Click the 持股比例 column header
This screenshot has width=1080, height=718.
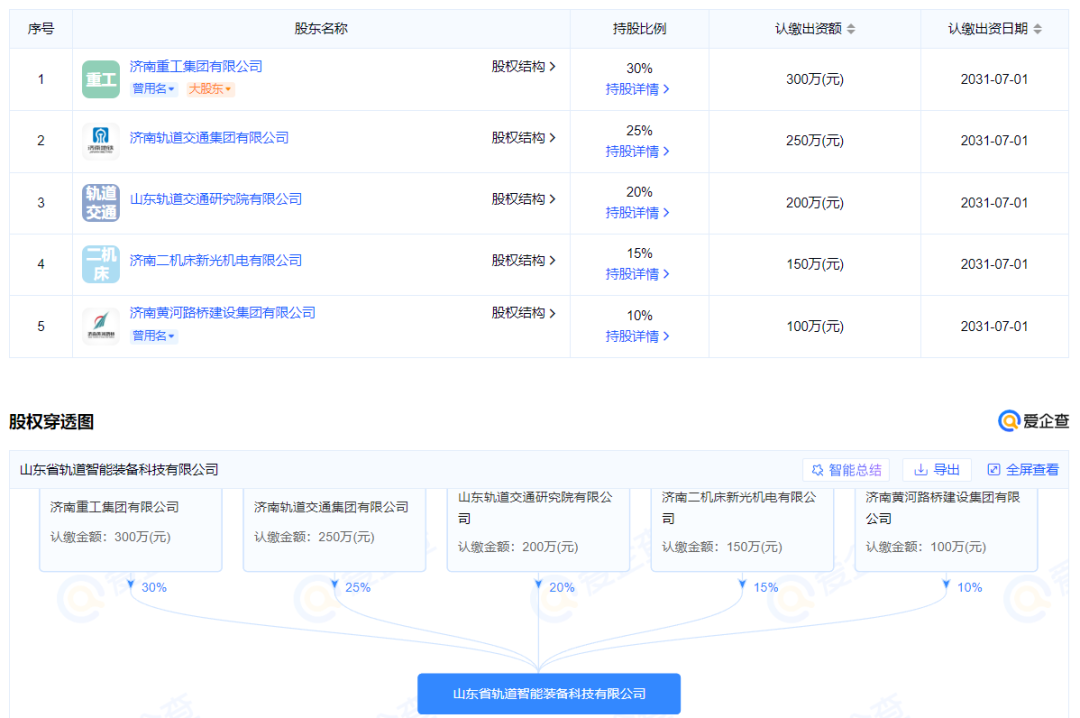[639, 28]
